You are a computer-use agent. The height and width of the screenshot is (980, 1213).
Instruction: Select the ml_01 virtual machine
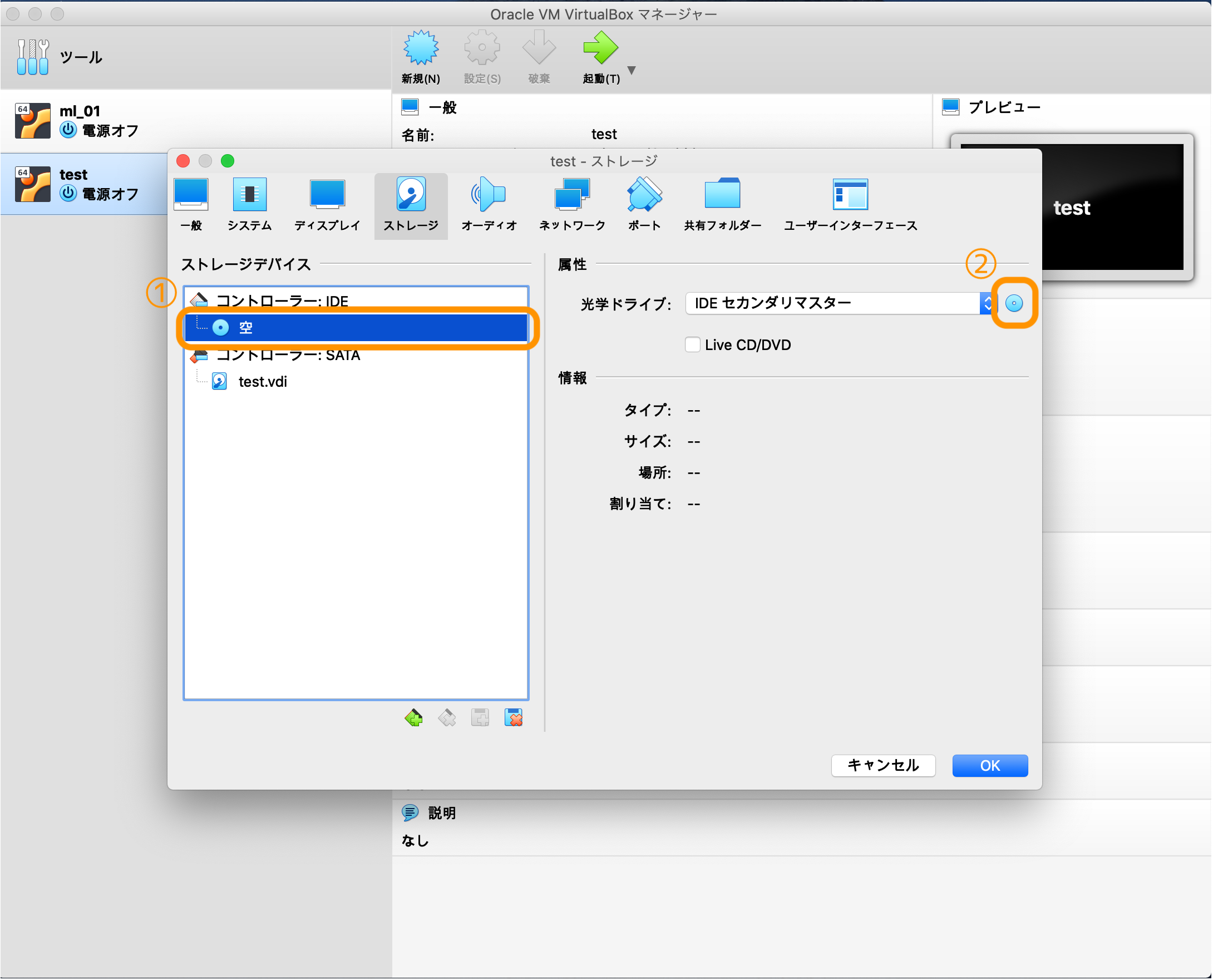click(x=85, y=121)
